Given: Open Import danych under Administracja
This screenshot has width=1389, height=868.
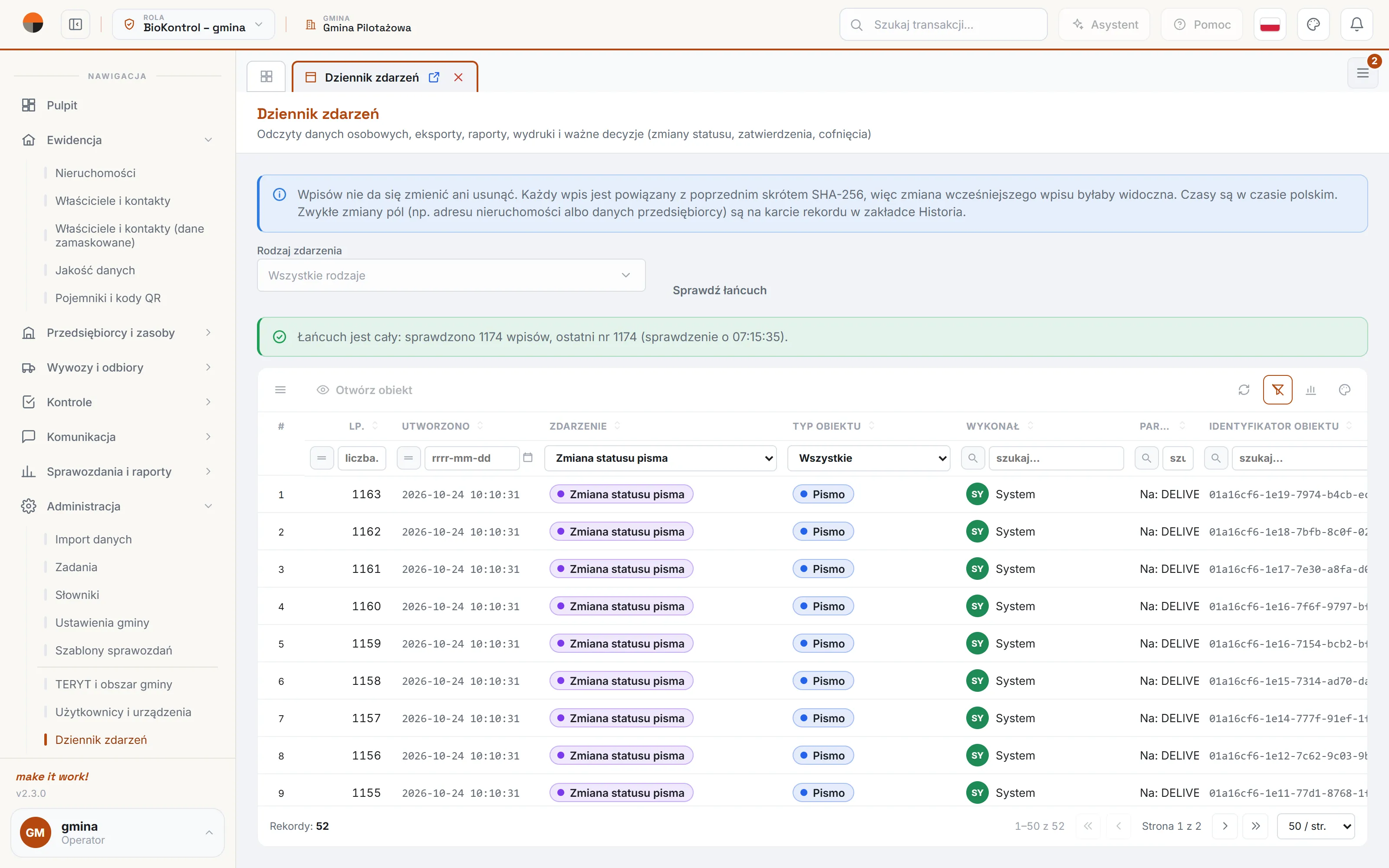Looking at the screenshot, I should [x=94, y=539].
